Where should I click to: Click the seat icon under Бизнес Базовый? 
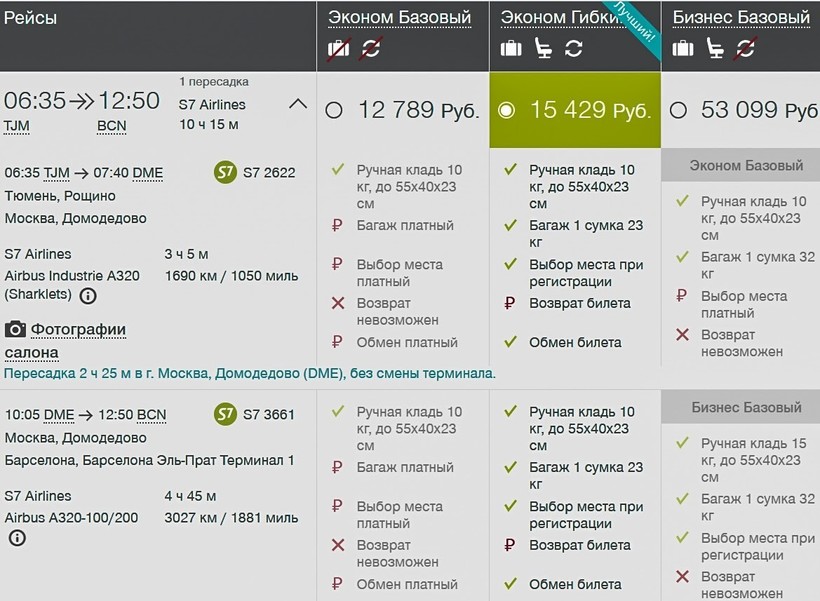(715, 48)
